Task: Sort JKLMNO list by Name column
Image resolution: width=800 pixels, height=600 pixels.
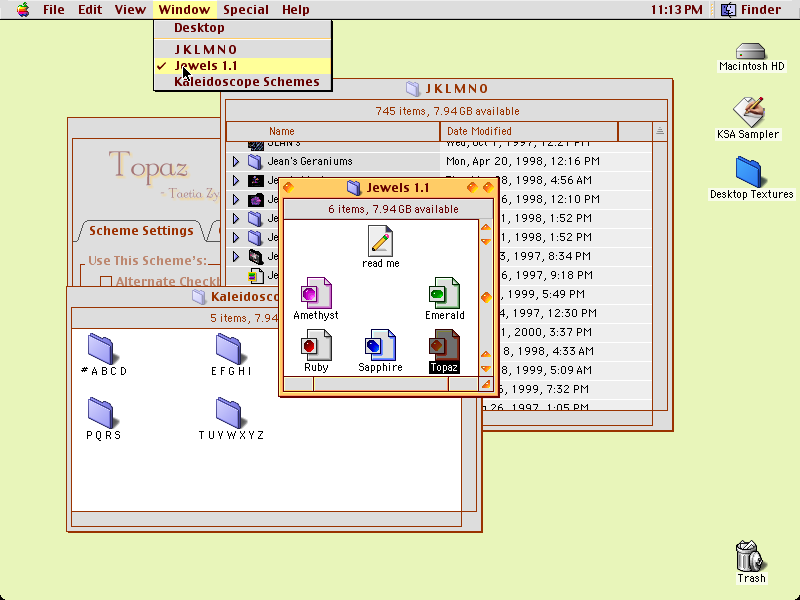Action: pos(333,131)
